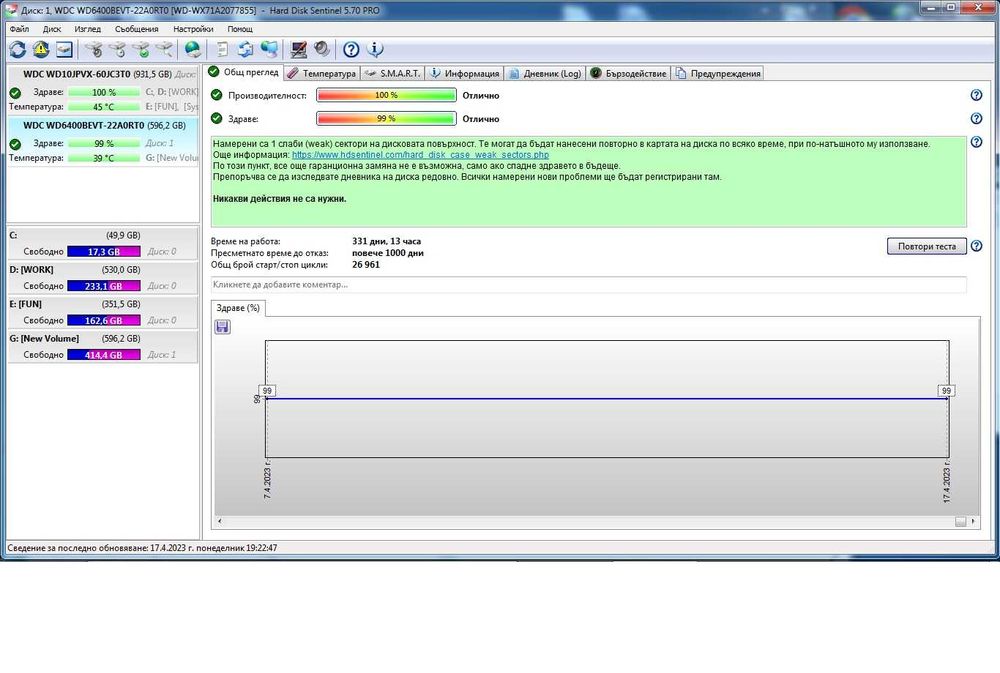Click the Никакви действия не са нужни text

(279, 198)
